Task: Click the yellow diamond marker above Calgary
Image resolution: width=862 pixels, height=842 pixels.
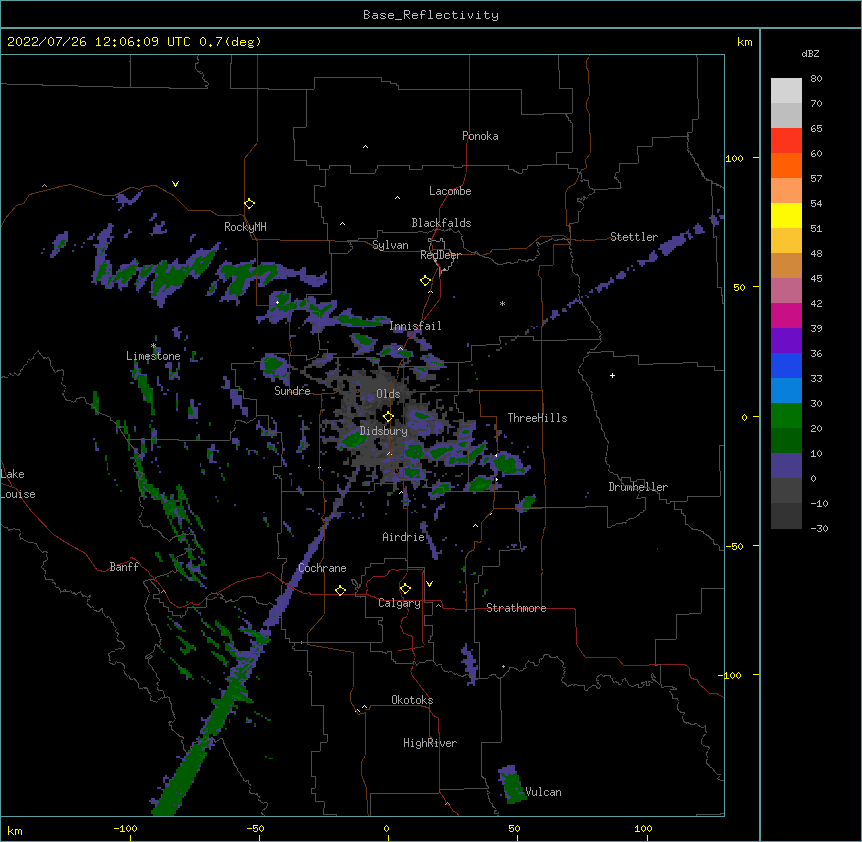Action: pyautogui.click(x=405, y=589)
